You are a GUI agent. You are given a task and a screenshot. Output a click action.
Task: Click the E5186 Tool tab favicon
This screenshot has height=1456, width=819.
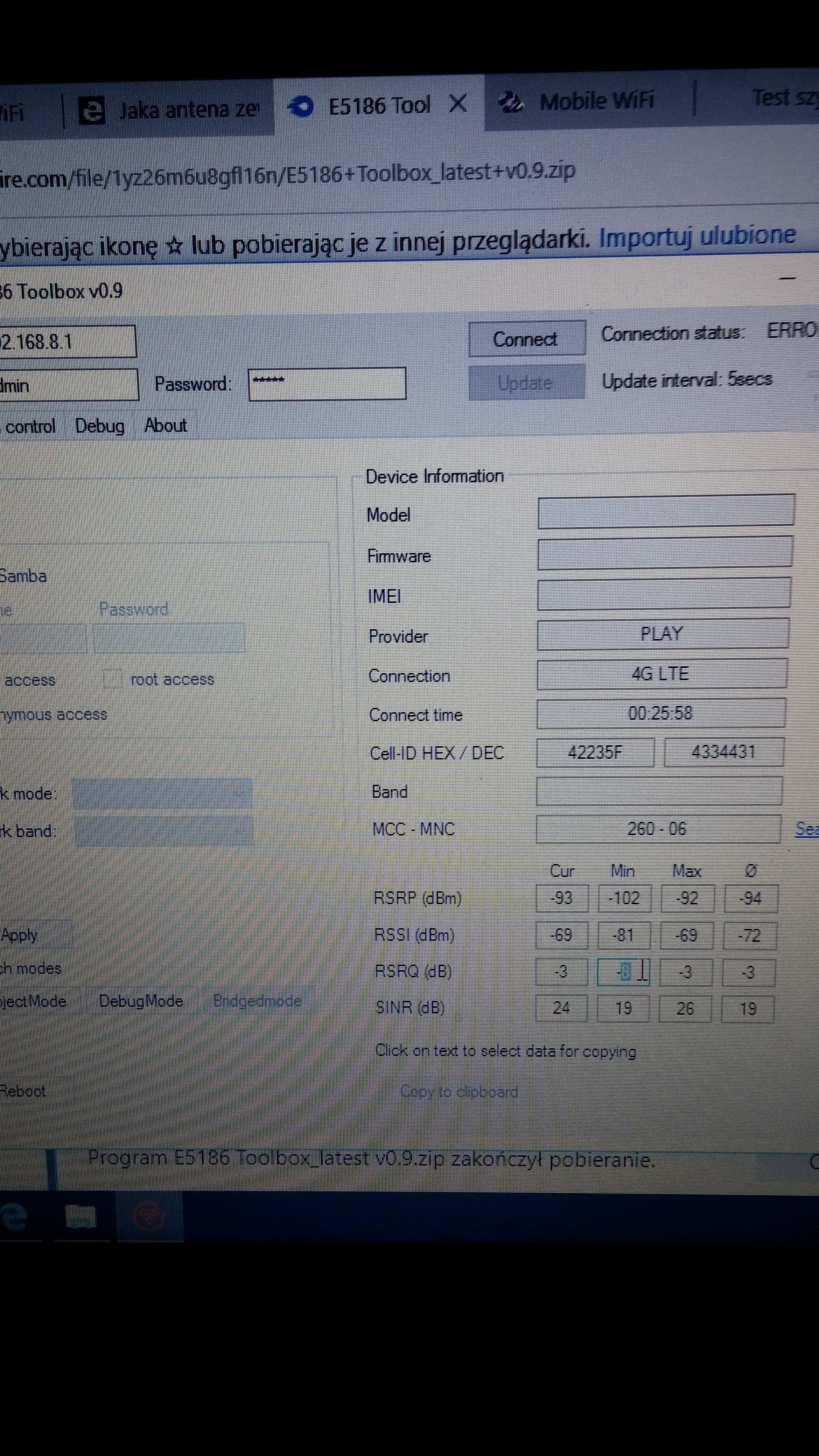click(301, 106)
